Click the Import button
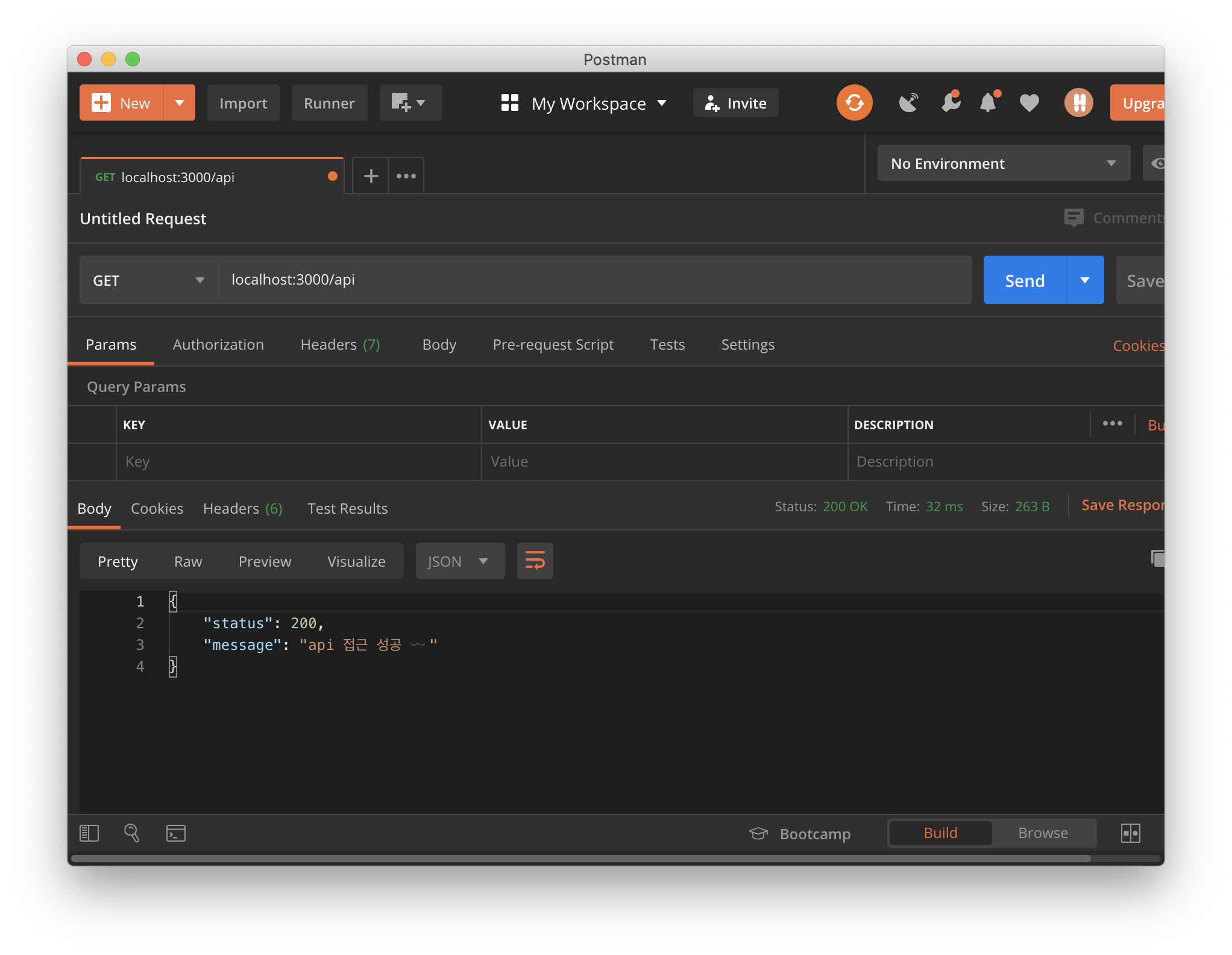Screen dimensions: 1232x955 pos(243,103)
